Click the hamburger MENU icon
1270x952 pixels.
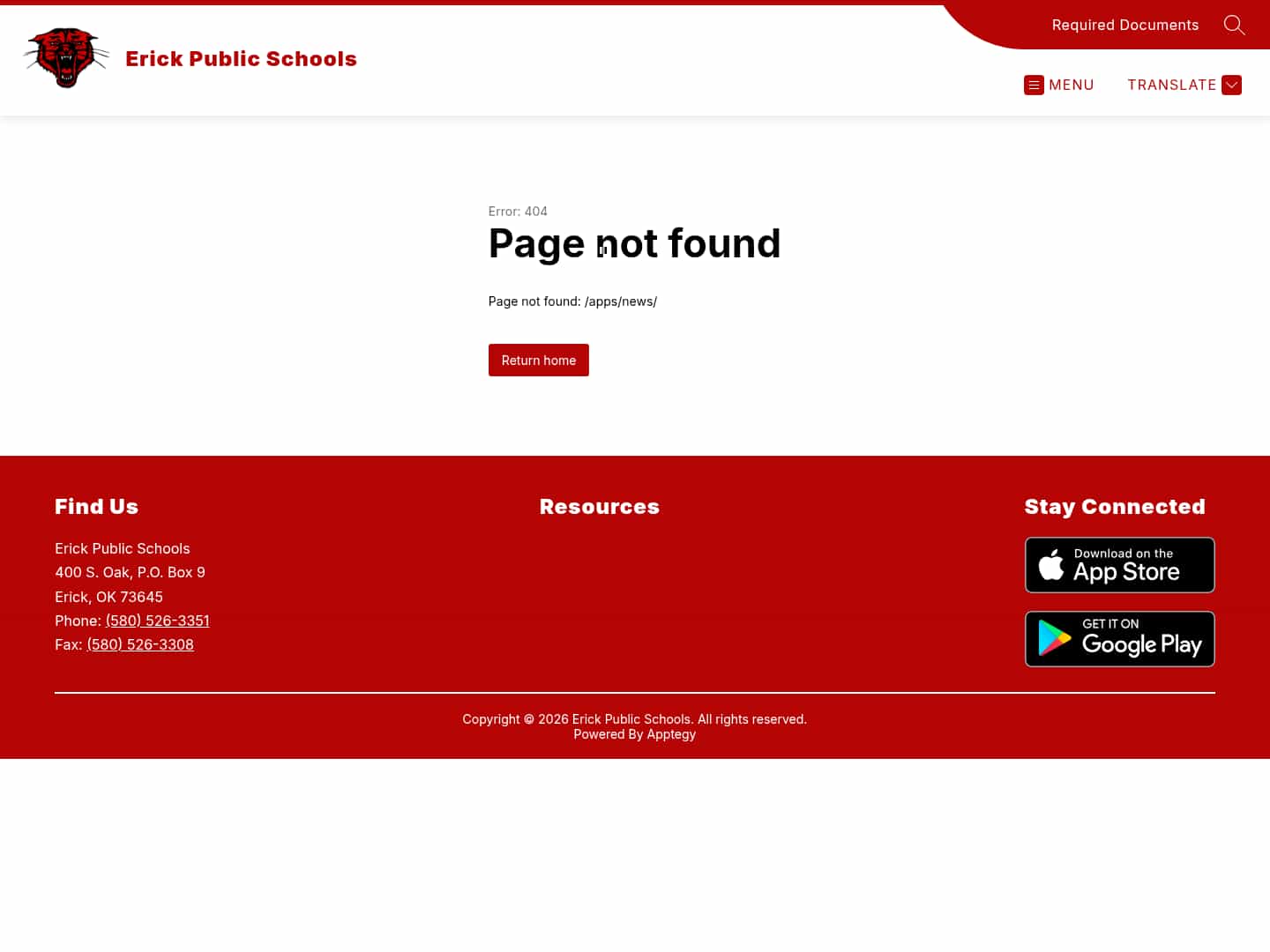(1034, 85)
